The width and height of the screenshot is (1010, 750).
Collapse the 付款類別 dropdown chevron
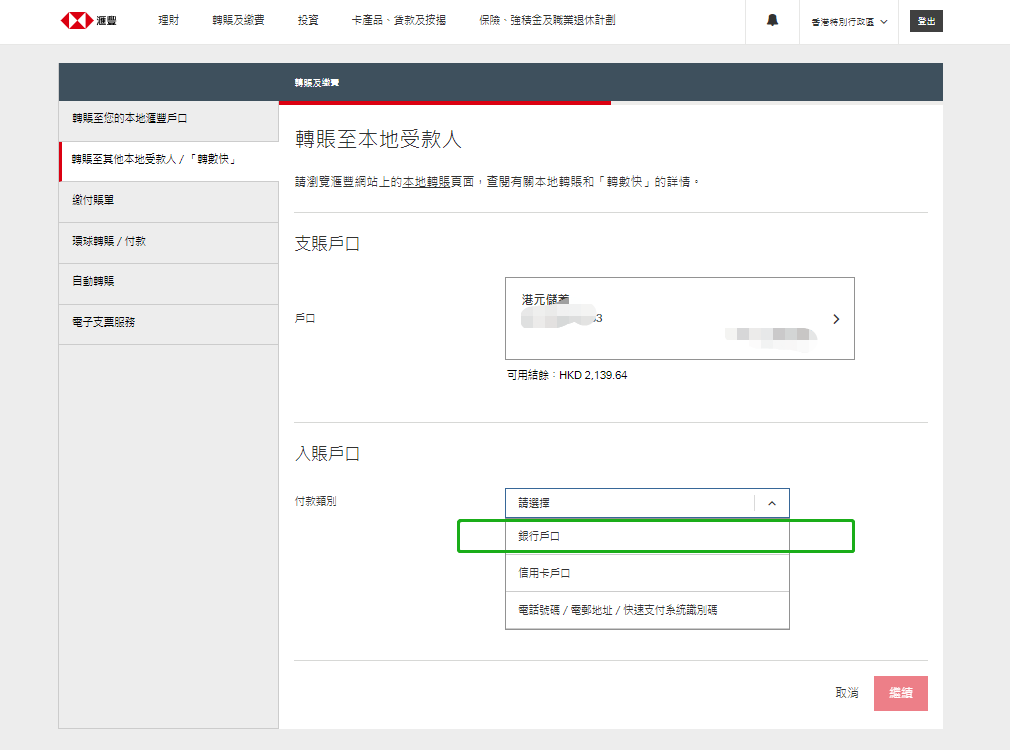pyautogui.click(x=771, y=503)
